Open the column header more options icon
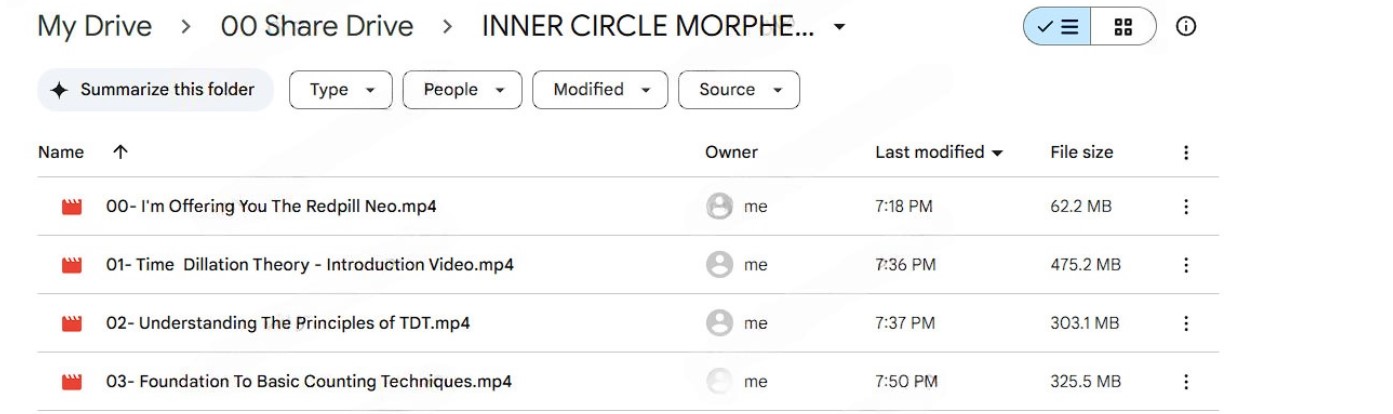The height and width of the screenshot is (414, 1393). click(x=1186, y=153)
